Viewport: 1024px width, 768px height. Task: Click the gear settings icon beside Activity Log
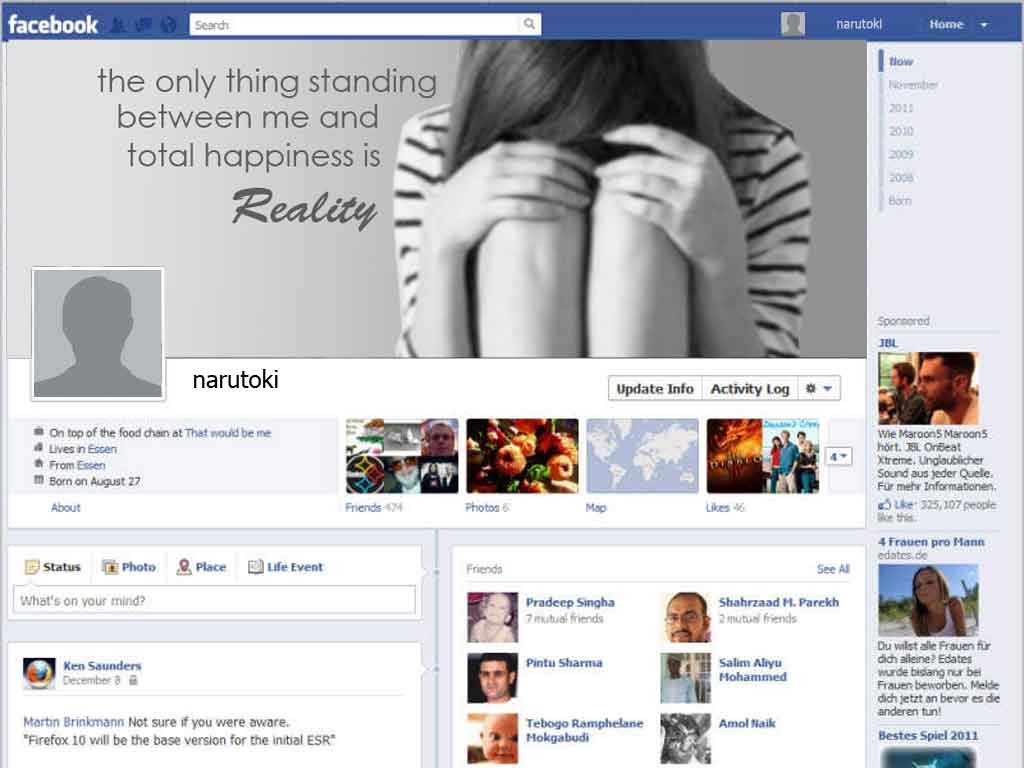click(x=819, y=389)
